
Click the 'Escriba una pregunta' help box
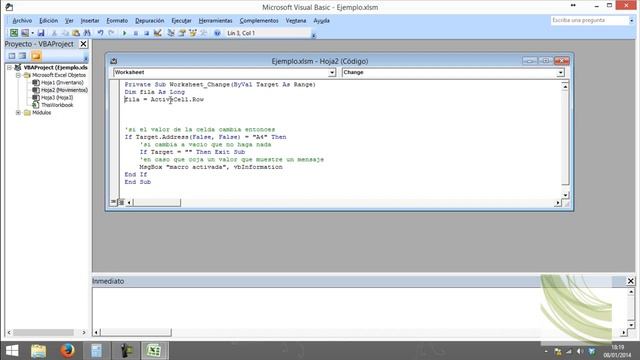click(589, 20)
